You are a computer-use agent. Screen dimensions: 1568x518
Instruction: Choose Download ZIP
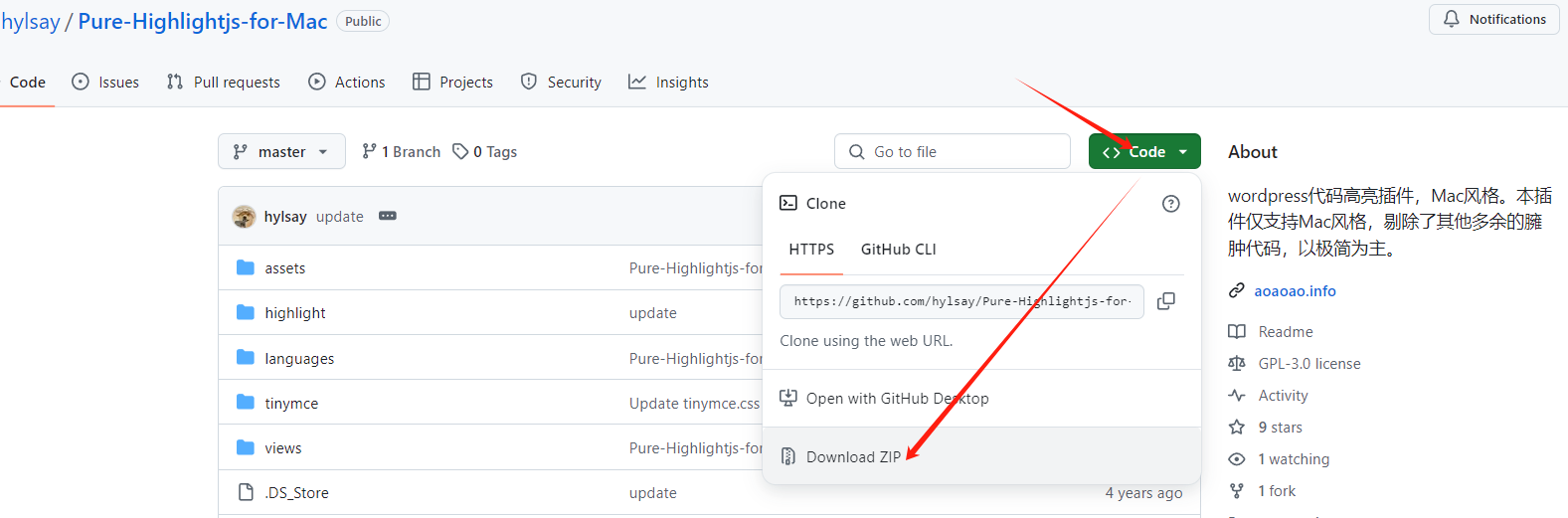point(981,456)
